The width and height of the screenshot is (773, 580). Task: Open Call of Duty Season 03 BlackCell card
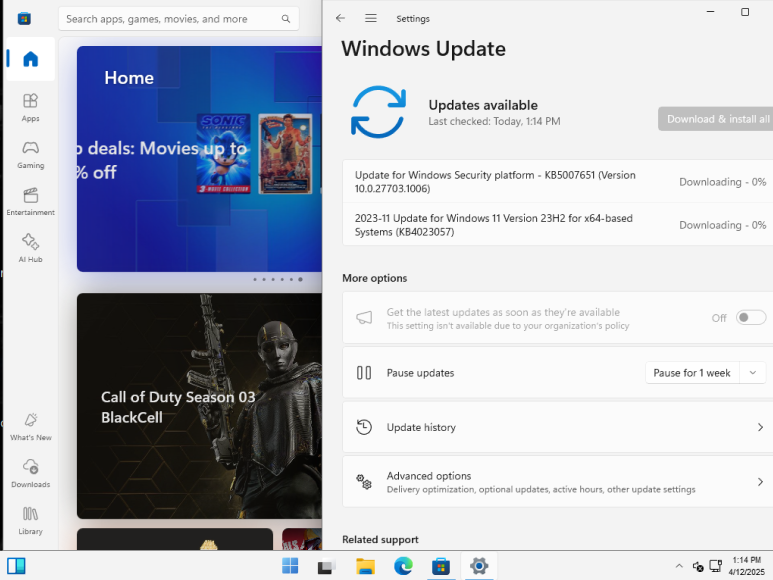coord(199,406)
